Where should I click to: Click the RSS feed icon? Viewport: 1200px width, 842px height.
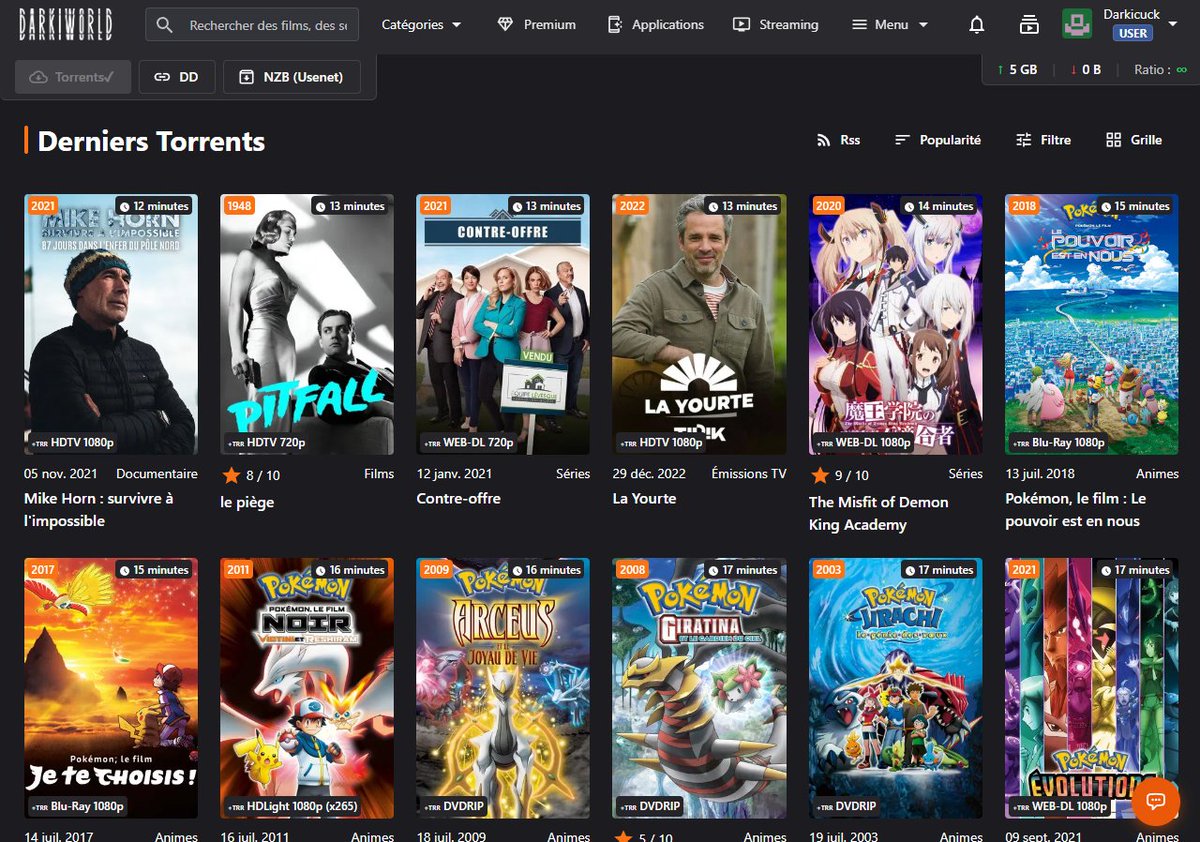point(823,140)
